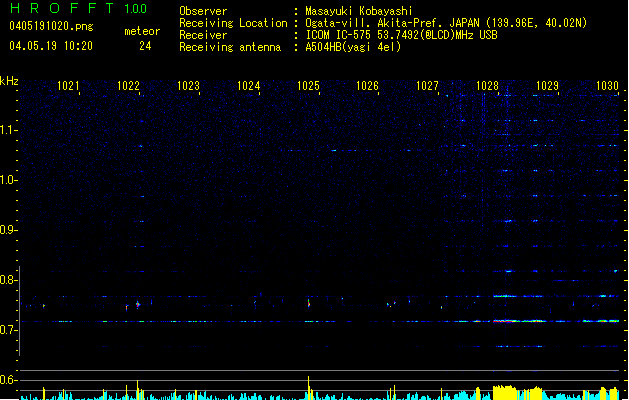The width and height of the screenshot is (629, 400).
Task: Click the wide yellow power block after 1028
Action: [x=505, y=392]
